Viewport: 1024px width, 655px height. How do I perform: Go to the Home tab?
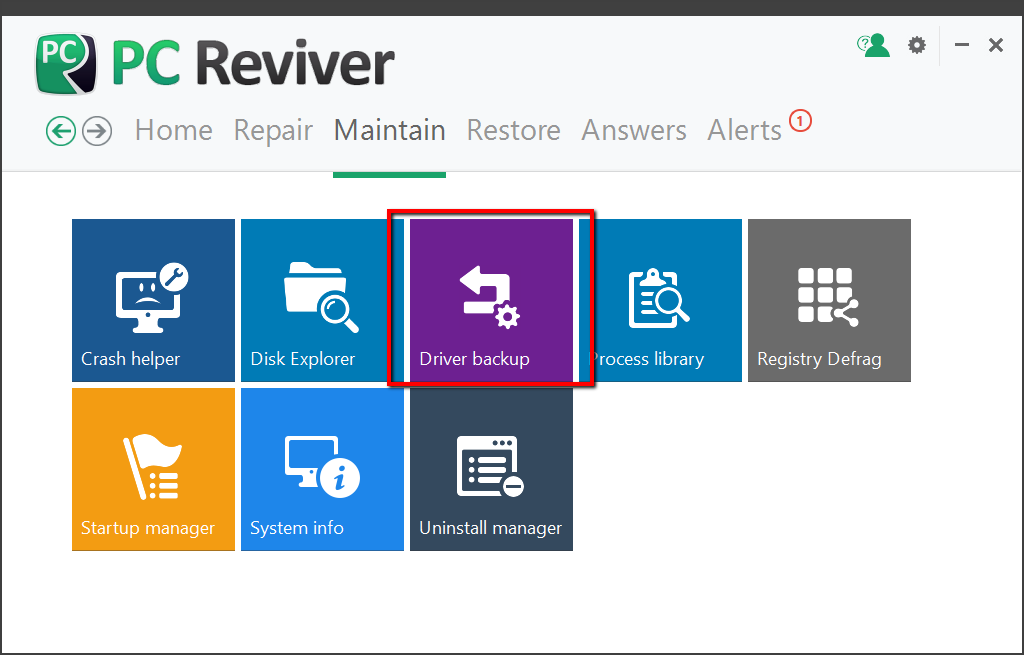174,130
